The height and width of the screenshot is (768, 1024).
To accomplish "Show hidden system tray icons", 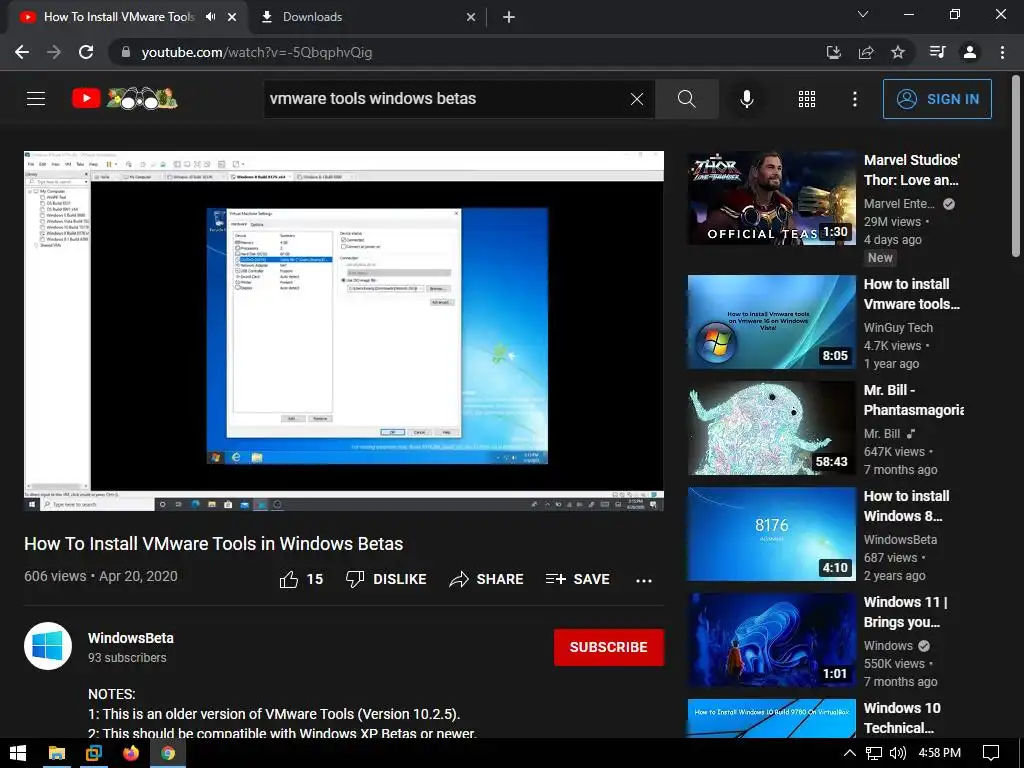I will [849, 753].
